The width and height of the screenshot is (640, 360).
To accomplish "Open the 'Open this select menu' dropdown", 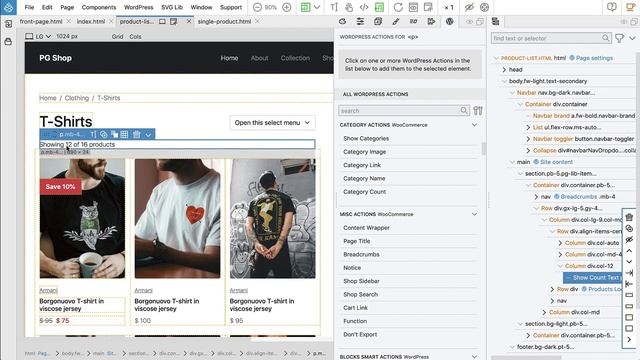I will click(272, 122).
